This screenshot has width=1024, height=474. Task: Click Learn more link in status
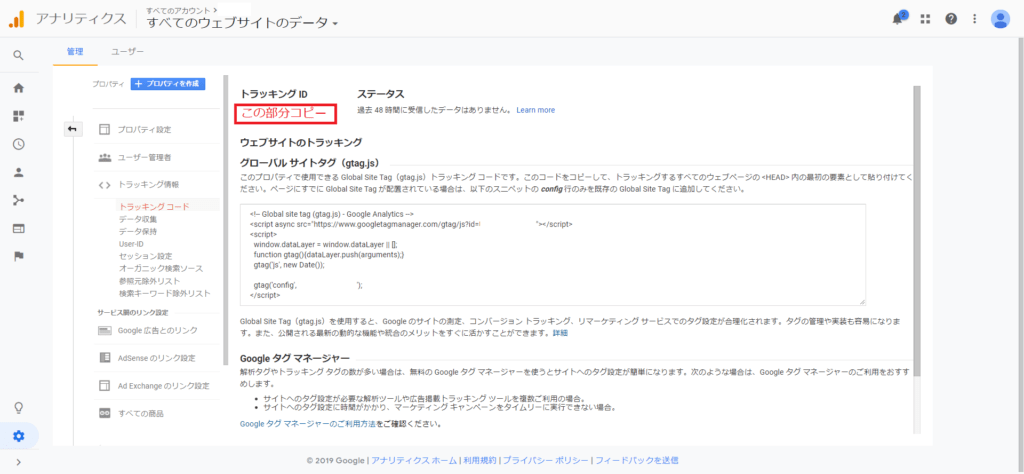click(536, 110)
